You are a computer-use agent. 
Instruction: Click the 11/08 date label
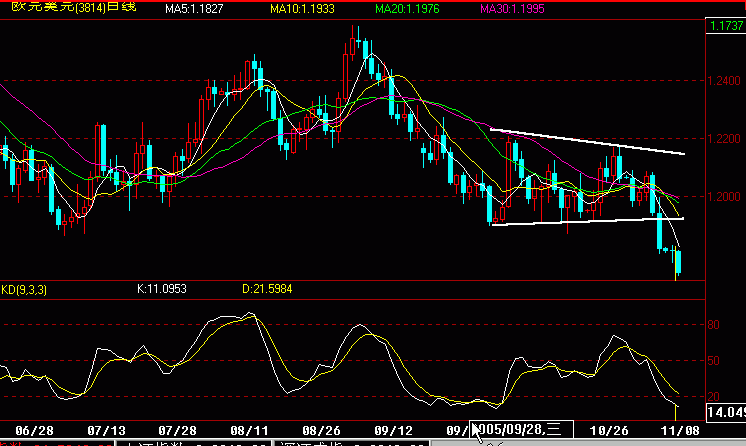pos(680,431)
